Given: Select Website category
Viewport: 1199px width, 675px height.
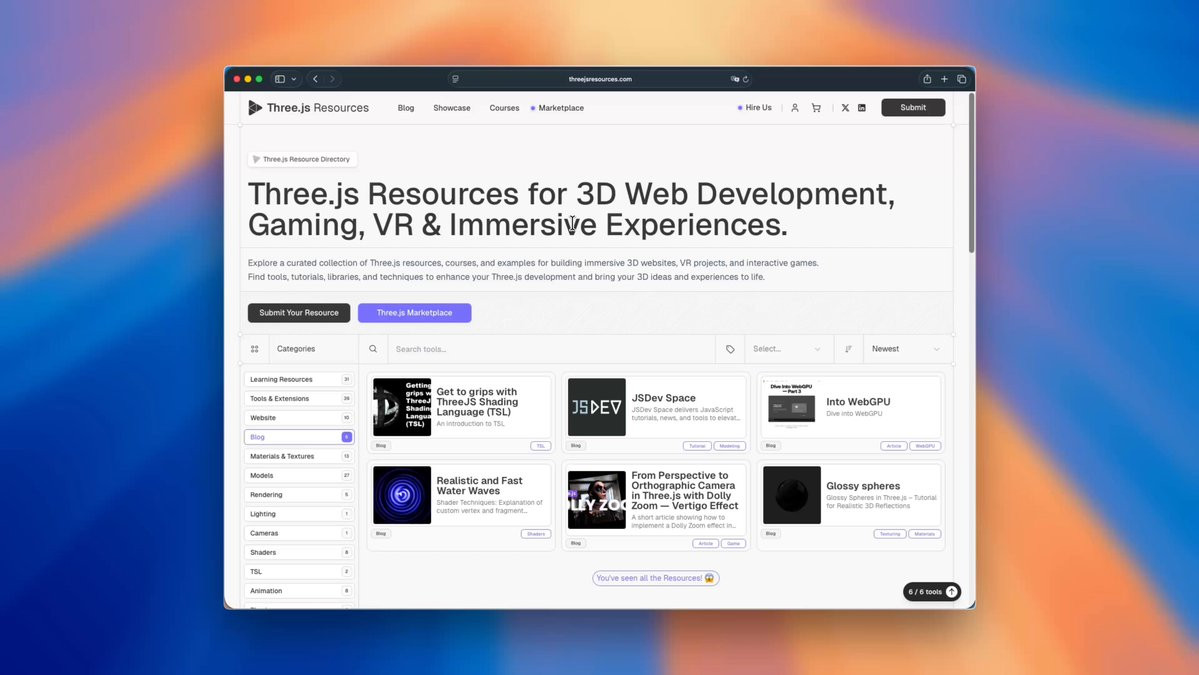Looking at the screenshot, I should click(x=299, y=417).
